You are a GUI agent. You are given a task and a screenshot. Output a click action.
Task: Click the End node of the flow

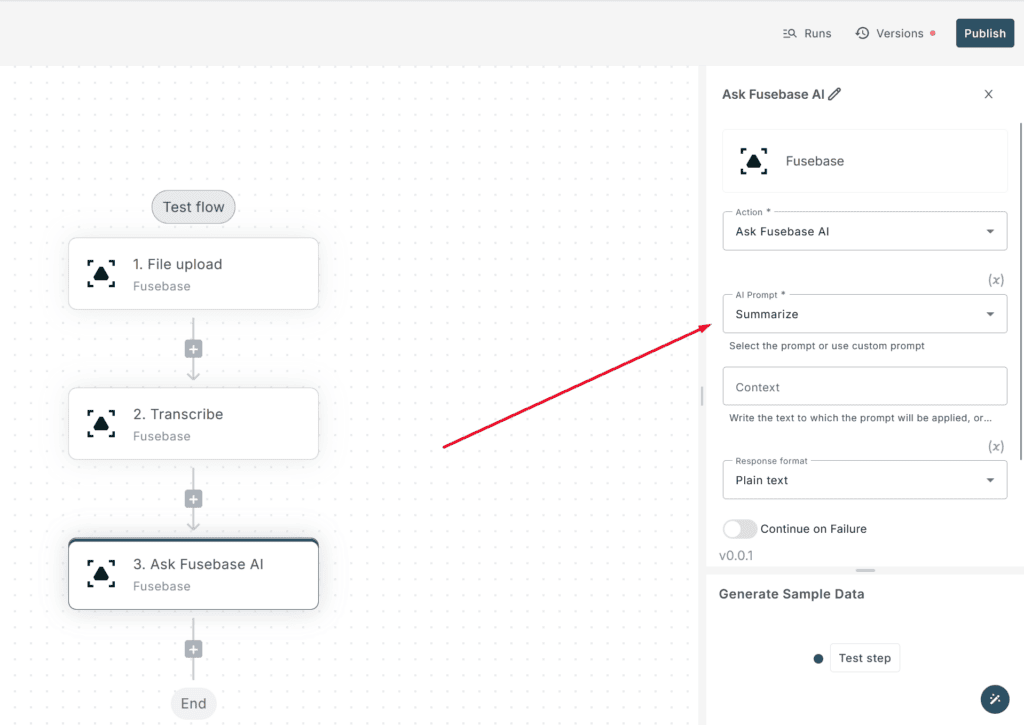193,703
